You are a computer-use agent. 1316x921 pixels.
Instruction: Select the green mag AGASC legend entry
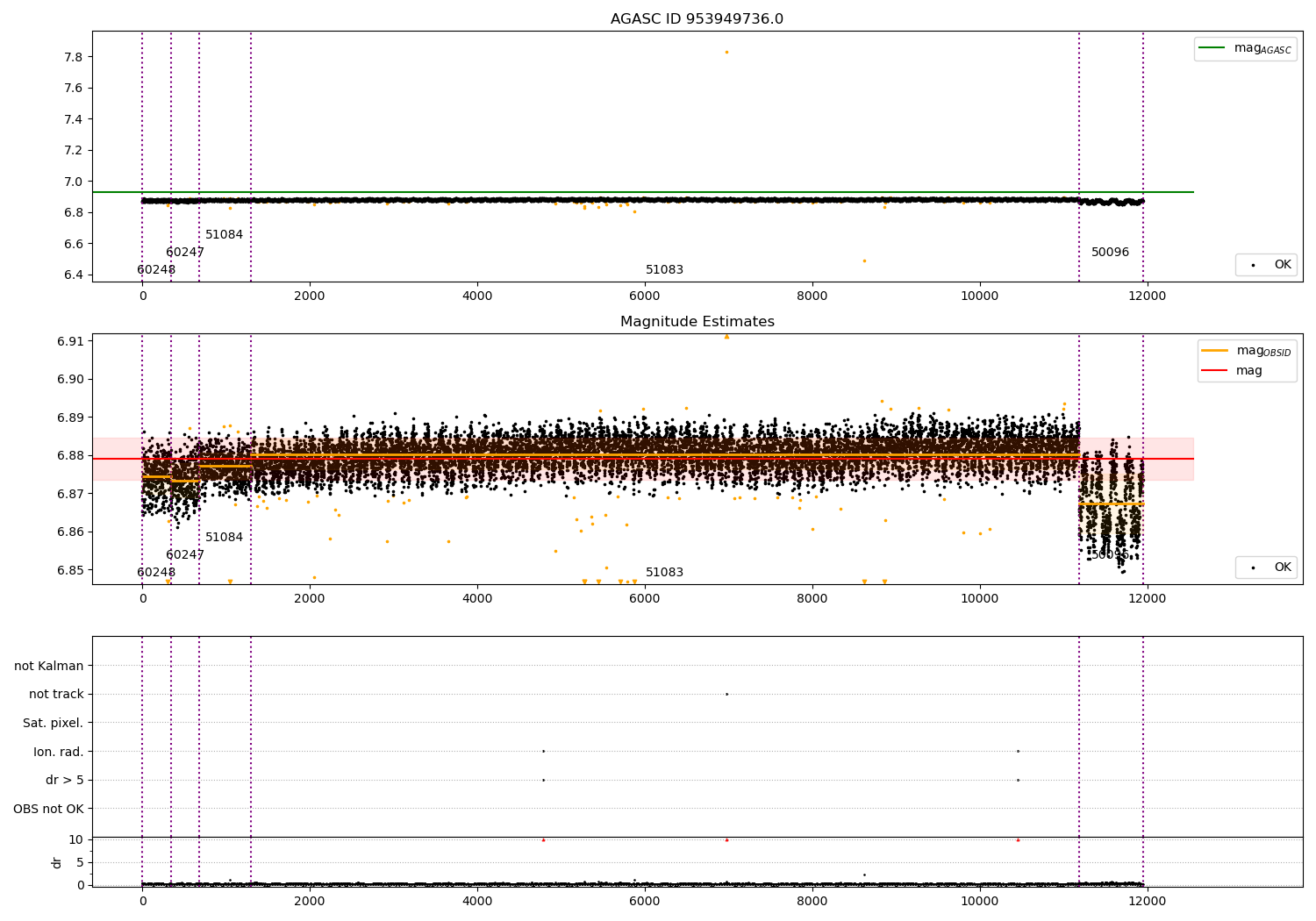coord(1245,48)
